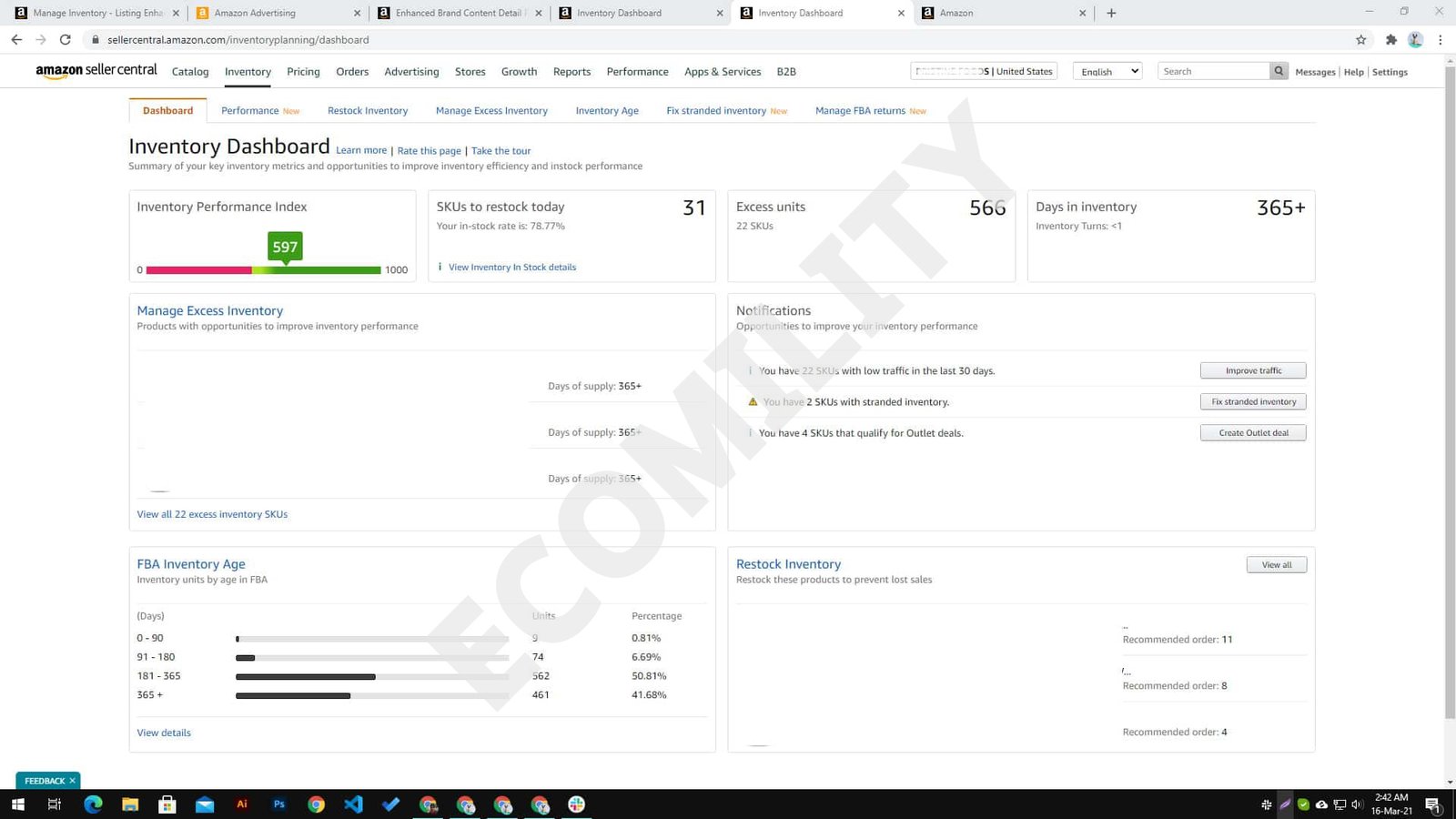1456x819 pixels.
Task: Click the 365 + days age bar
Action: click(x=372, y=695)
